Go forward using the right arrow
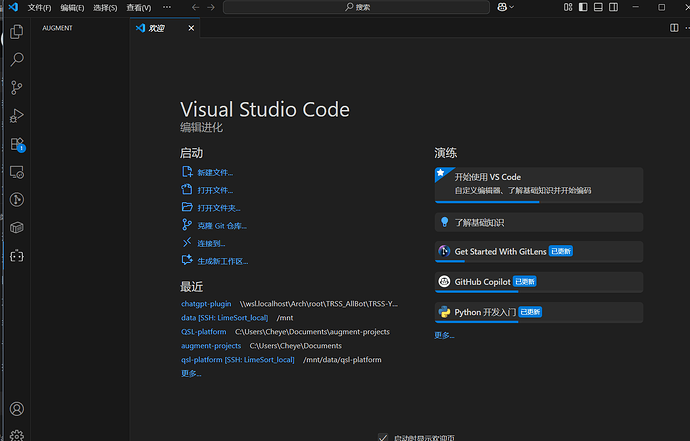The width and height of the screenshot is (690, 441). [211, 7]
